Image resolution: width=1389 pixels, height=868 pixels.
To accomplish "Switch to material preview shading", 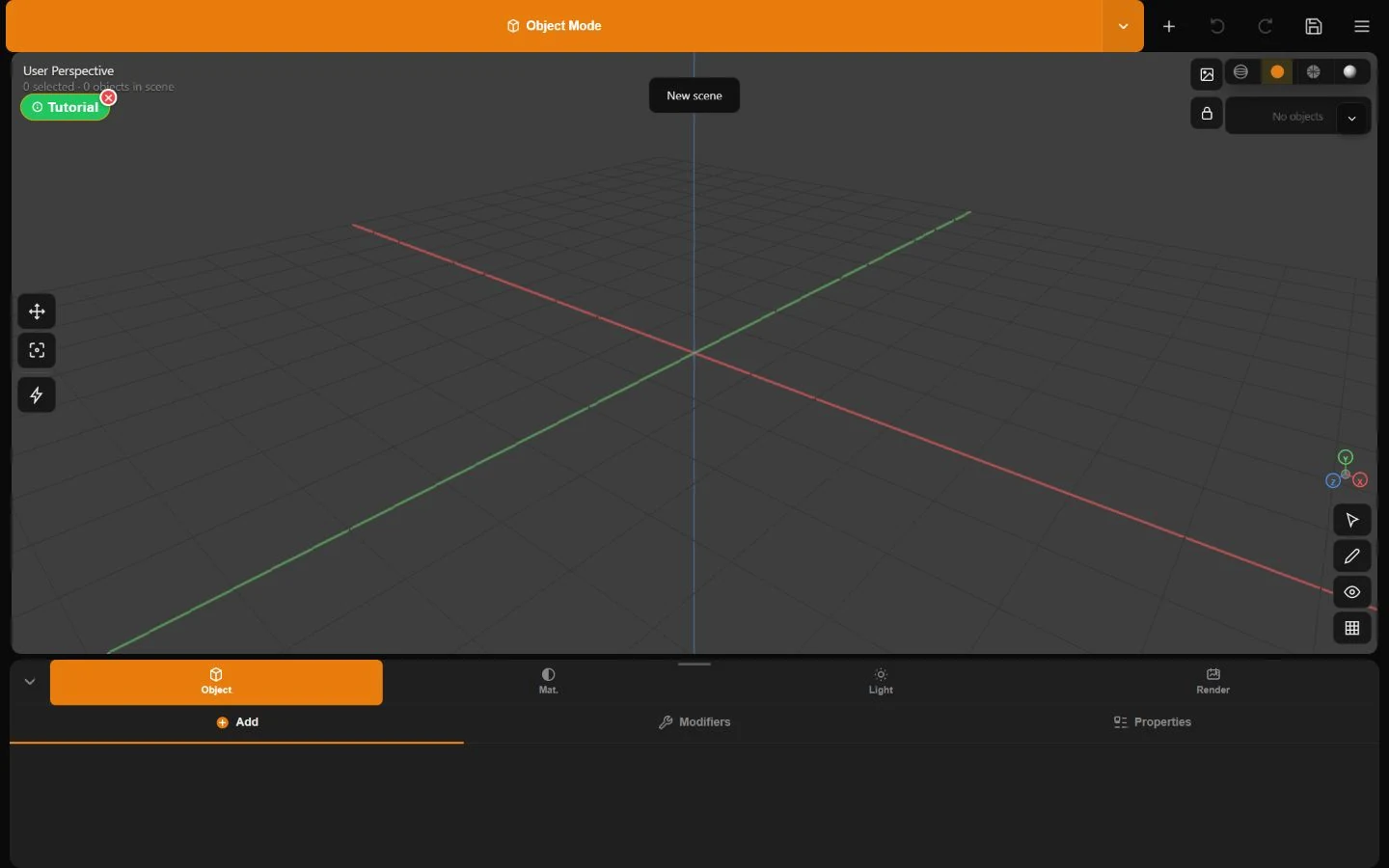I will click(x=1314, y=72).
